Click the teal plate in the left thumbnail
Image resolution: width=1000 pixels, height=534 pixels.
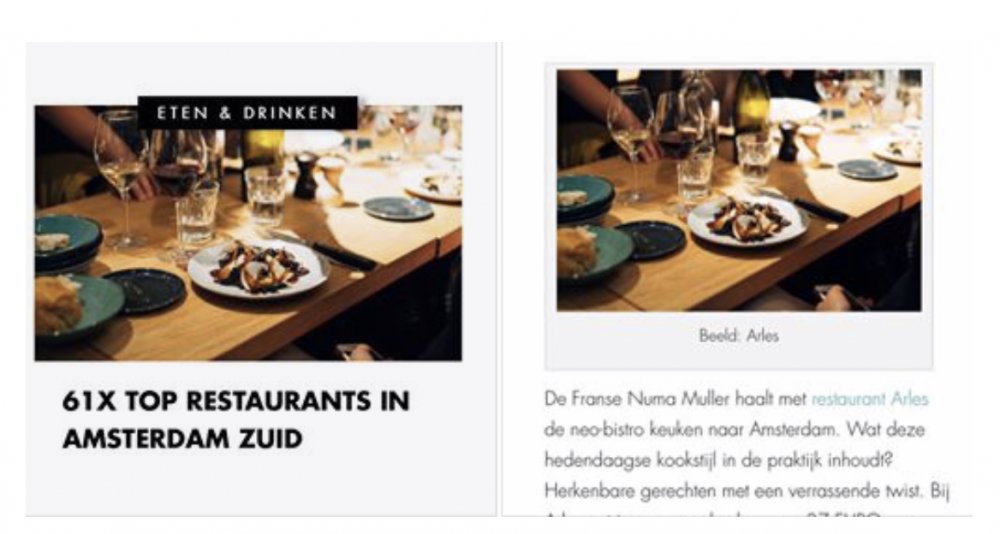[x=68, y=237]
